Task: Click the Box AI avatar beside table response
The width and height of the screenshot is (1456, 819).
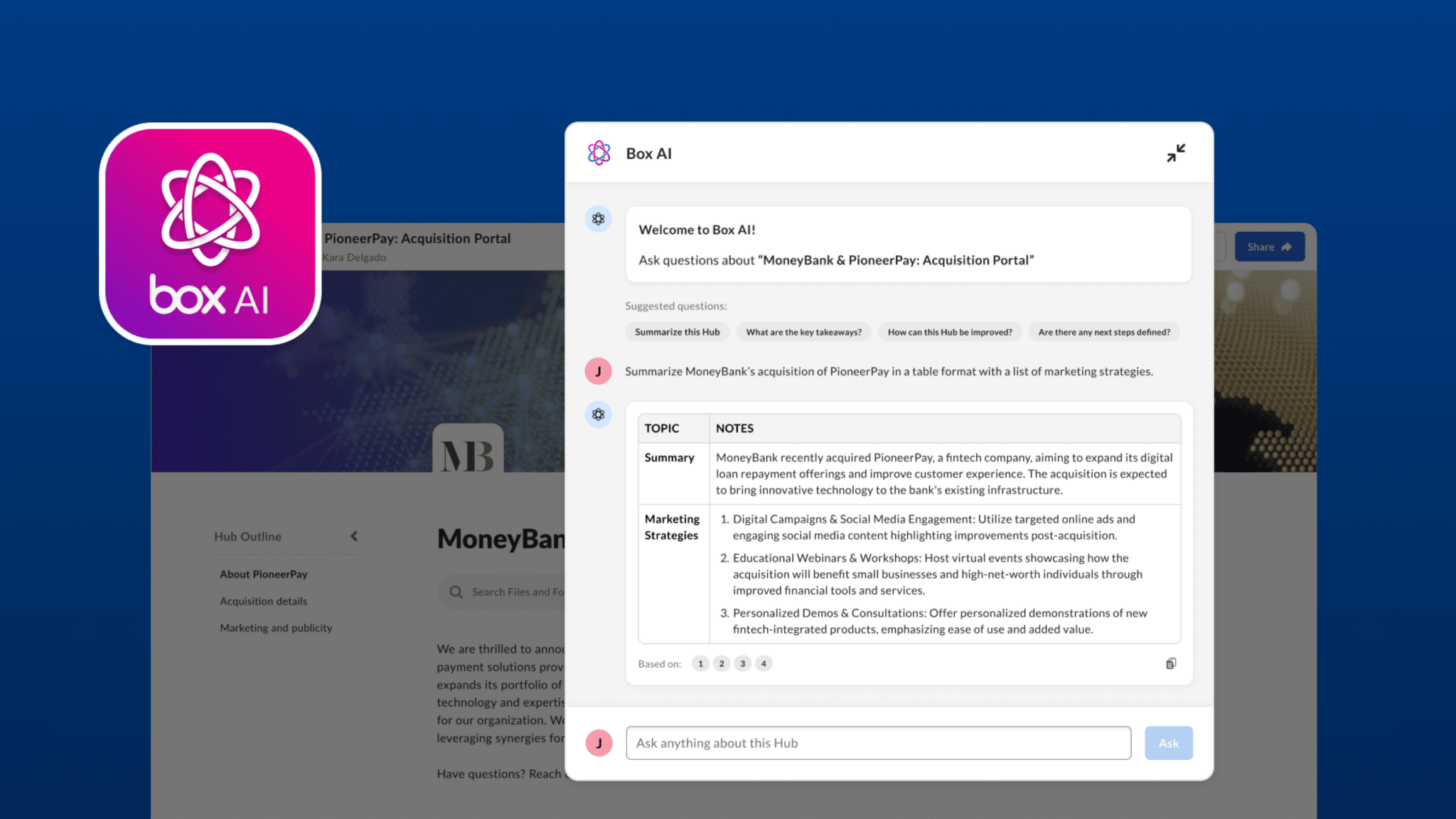Action: pyautogui.click(x=599, y=414)
